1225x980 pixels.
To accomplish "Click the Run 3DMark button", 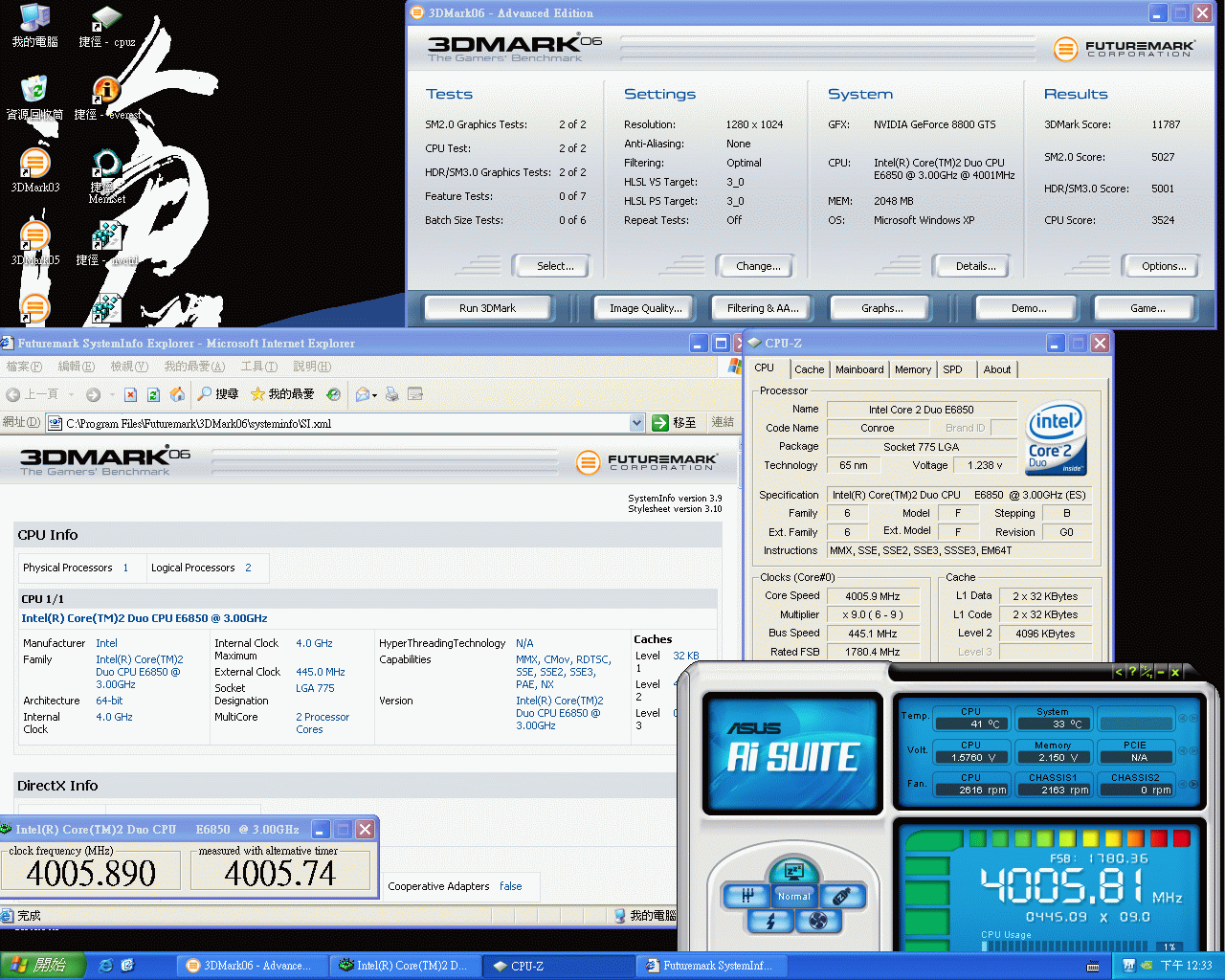I will pyautogui.click(x=487, y=308).
